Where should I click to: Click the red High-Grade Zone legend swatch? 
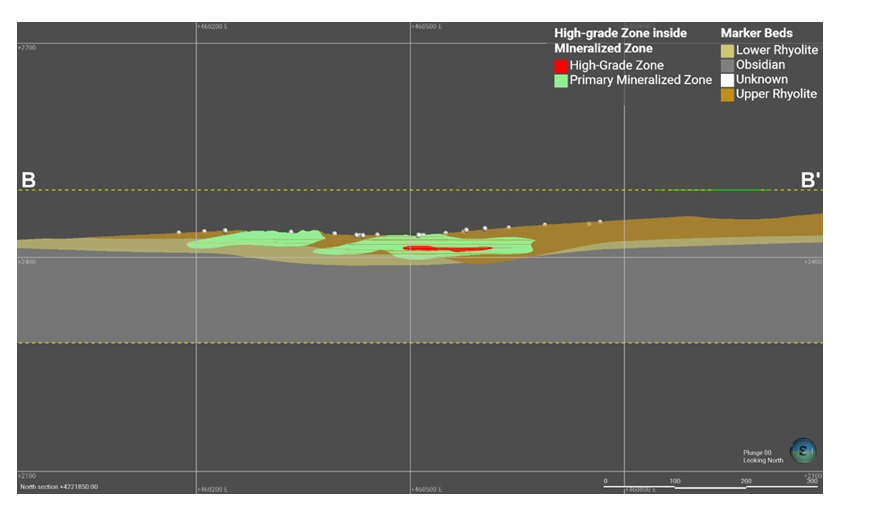coord(561,66)
